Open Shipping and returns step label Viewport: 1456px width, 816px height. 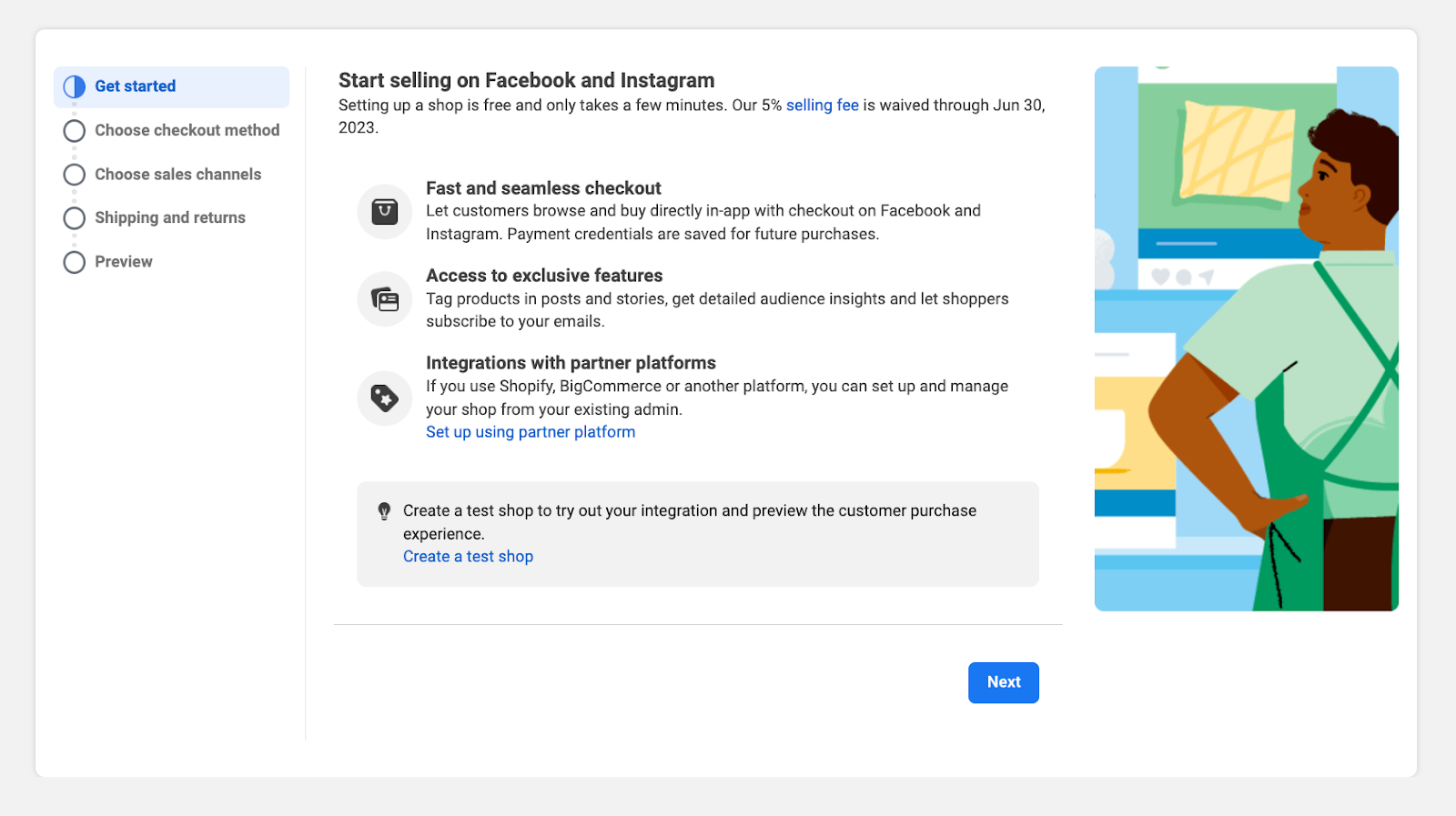point(170,217)
